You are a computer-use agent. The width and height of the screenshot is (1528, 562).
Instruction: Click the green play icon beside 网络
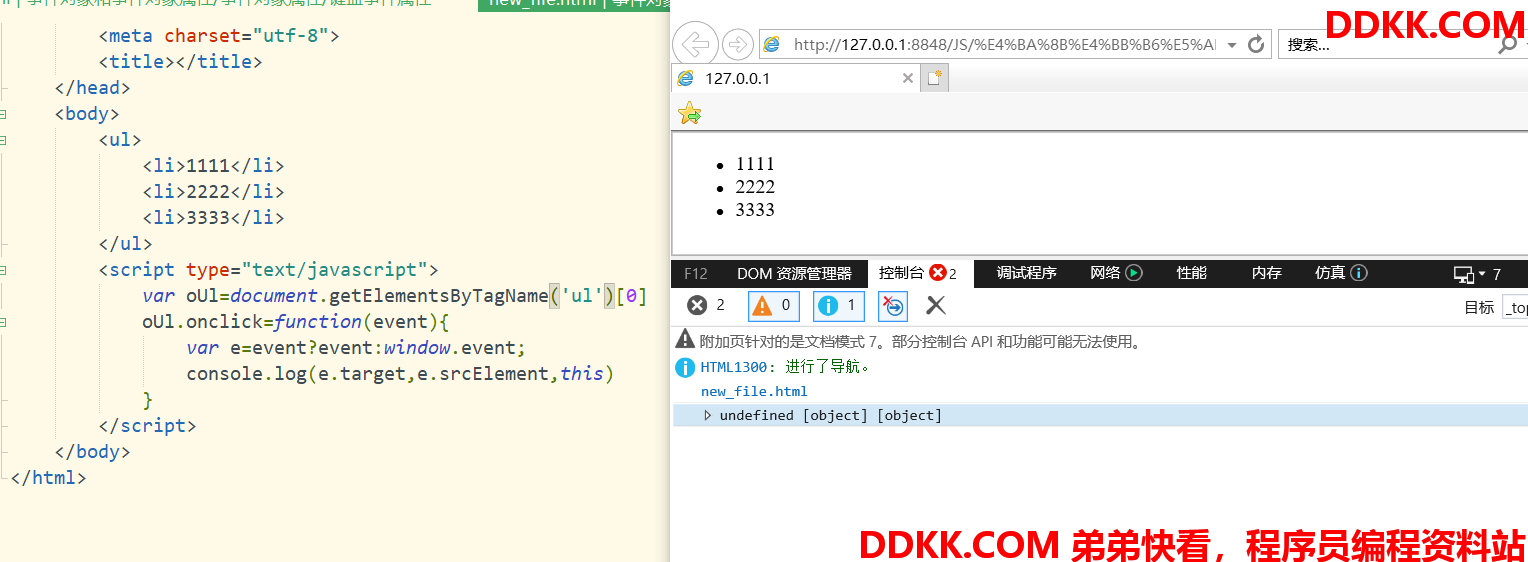click(1134, 273)
